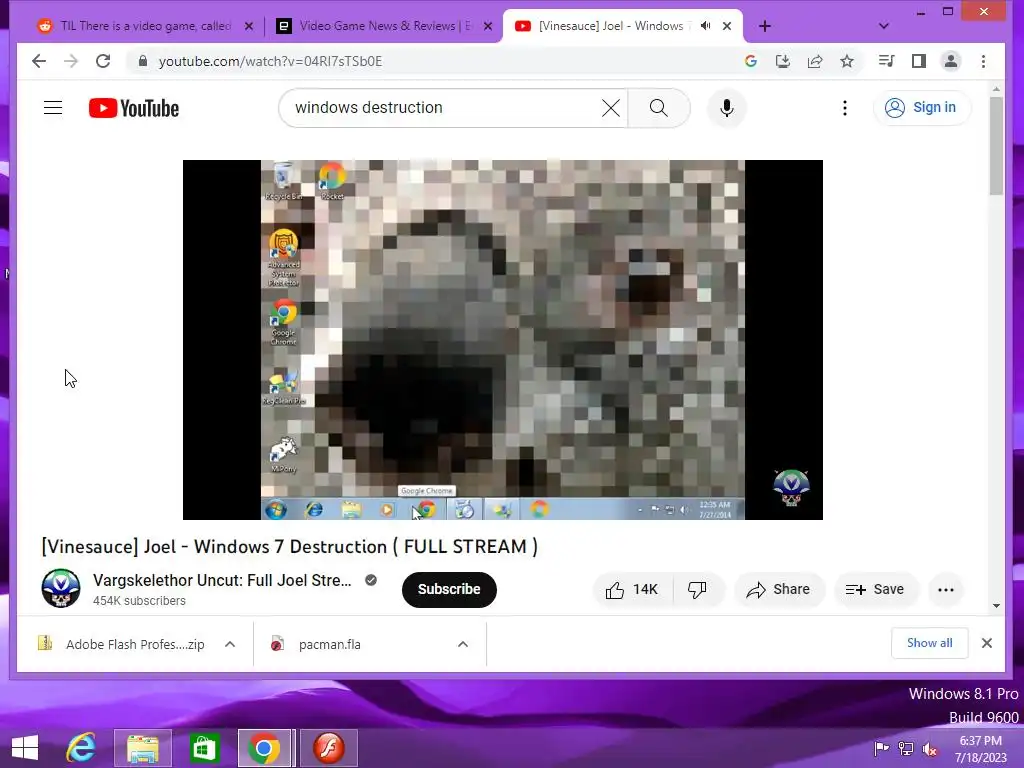Close the Reddit TIL tab
Image resolution: width=1024 pixels, height=768 pixels.
coord(249,26)
